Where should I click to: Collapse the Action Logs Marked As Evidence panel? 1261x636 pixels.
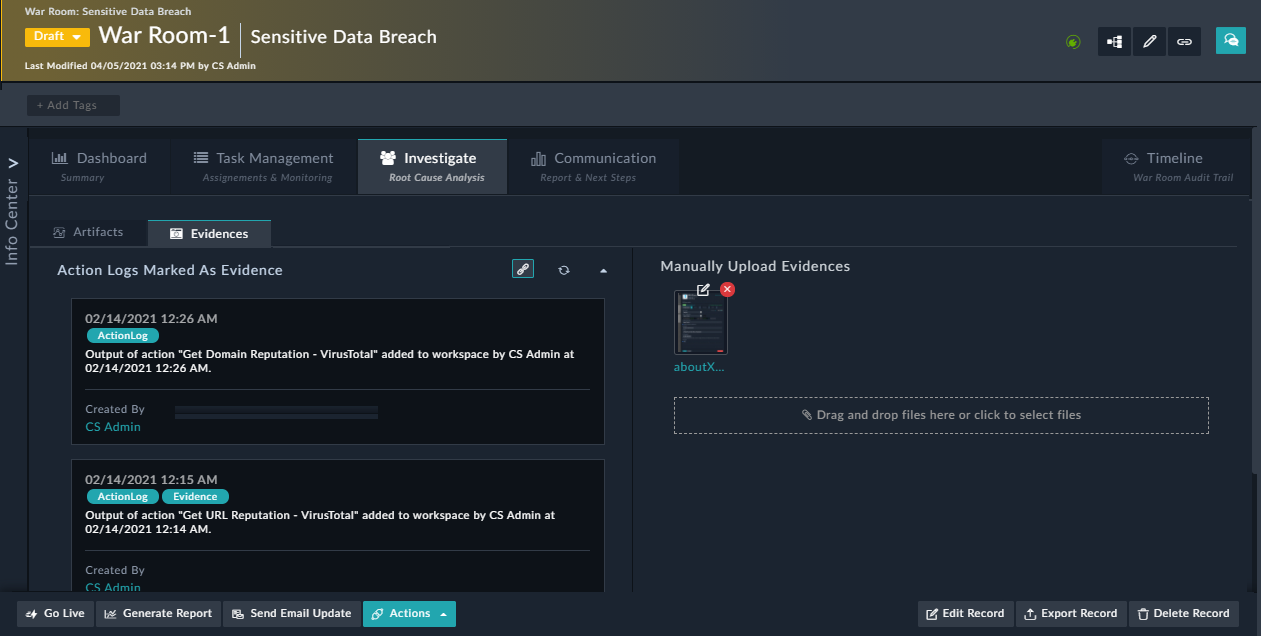[x=603, y=269]
